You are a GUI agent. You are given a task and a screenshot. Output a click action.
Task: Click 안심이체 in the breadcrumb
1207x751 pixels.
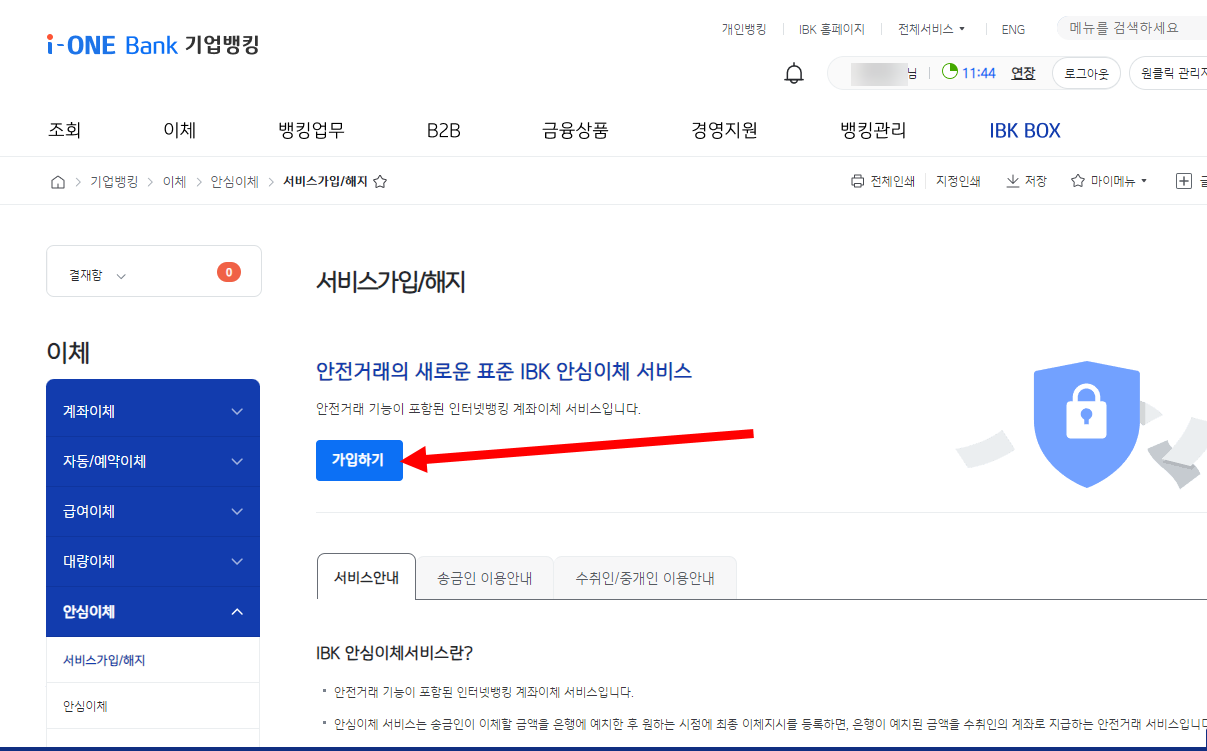pos(234,181)
